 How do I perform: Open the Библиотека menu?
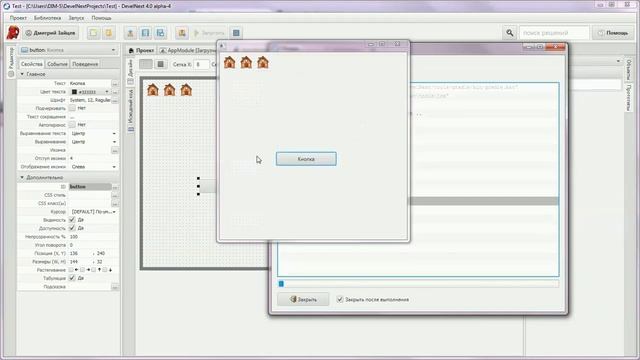(47, 18)
